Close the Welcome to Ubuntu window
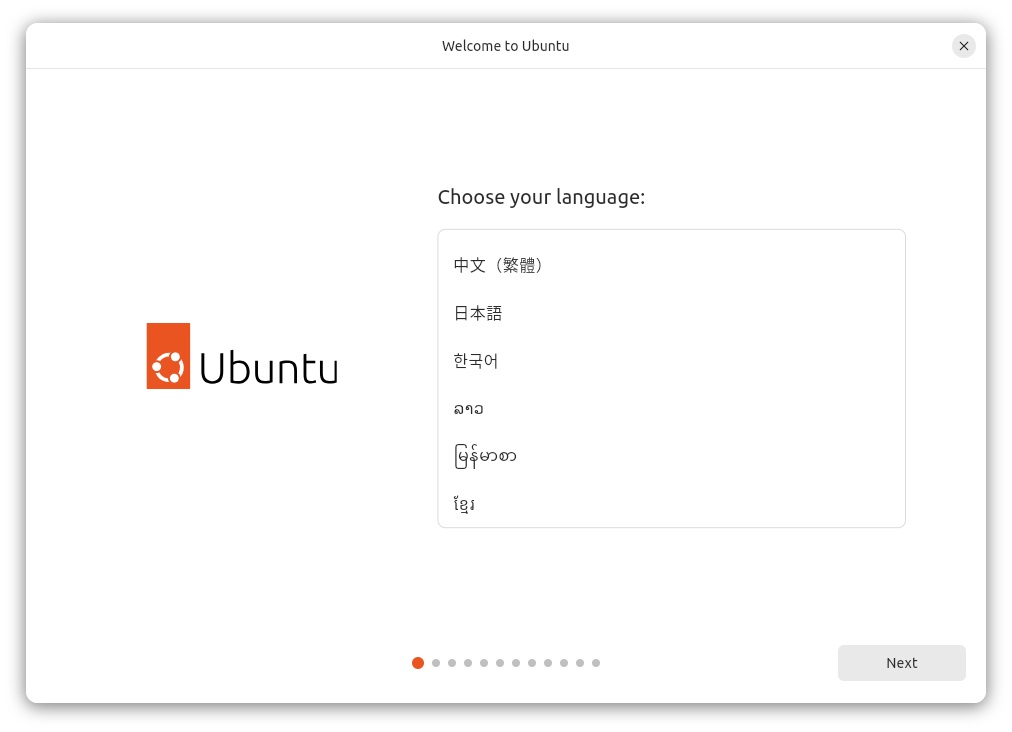 (x=964, y=46)
